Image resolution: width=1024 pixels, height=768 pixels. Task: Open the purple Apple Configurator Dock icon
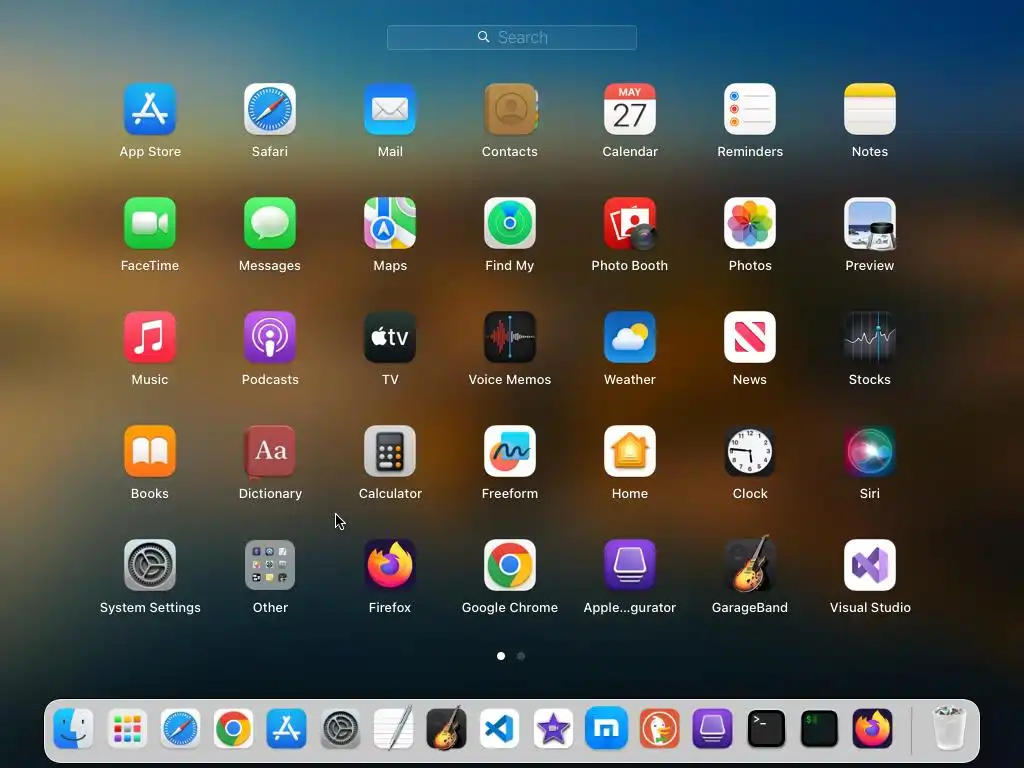(712, 728)
